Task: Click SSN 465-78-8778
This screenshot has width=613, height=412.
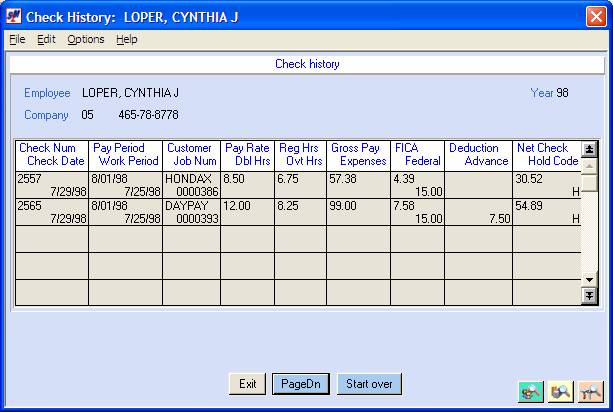Action: click(148, 115)
